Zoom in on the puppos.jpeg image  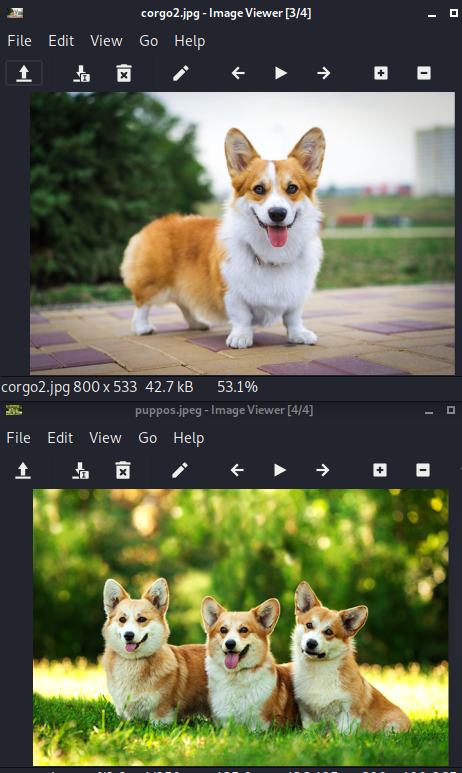[380, 470]
